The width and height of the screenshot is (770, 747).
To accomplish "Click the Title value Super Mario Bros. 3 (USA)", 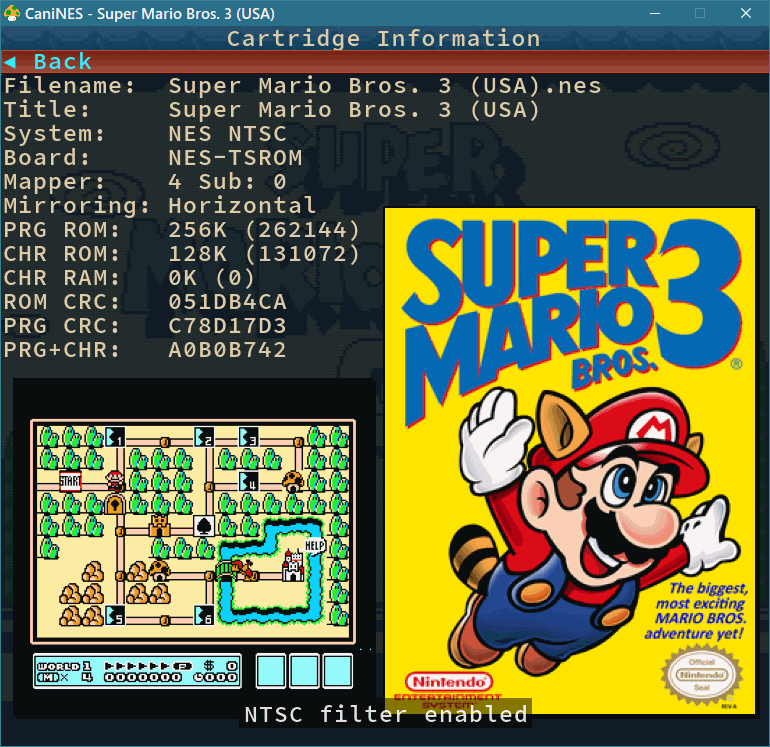I will pos(354,110).
